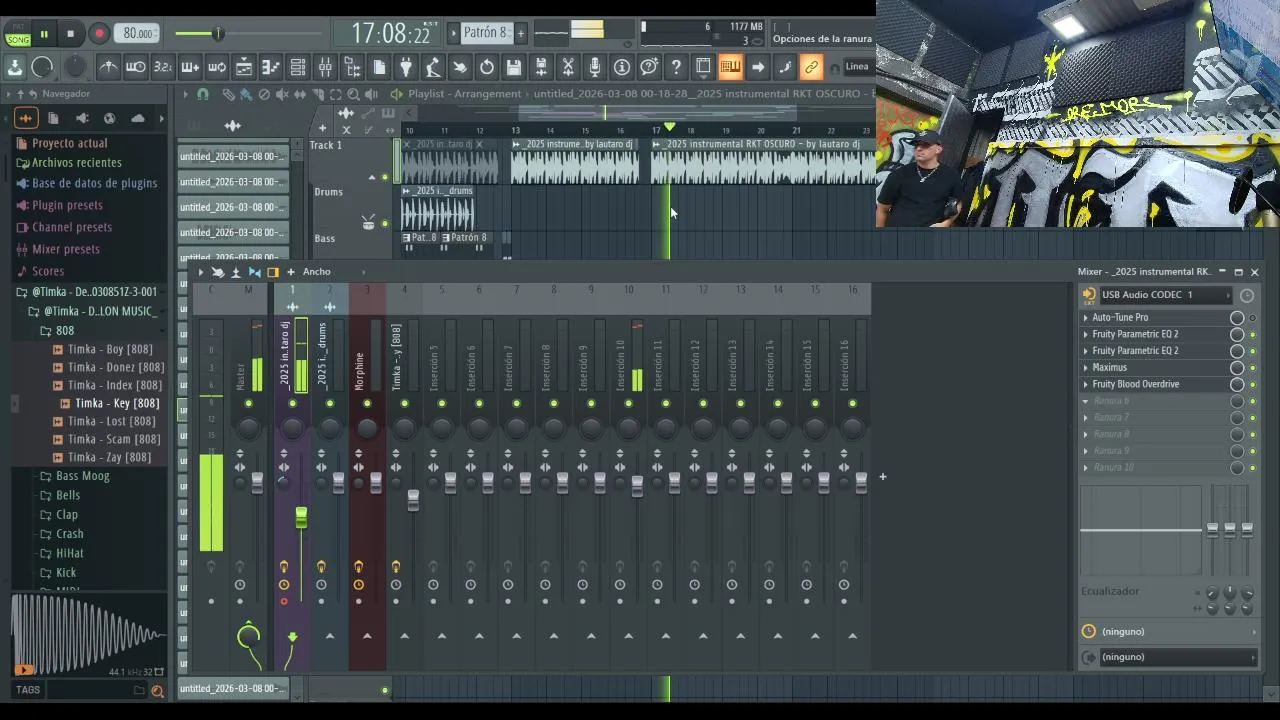1280x720 pixels.
Task: Click the microphone recording icon
Action: [x=595, y=67]
